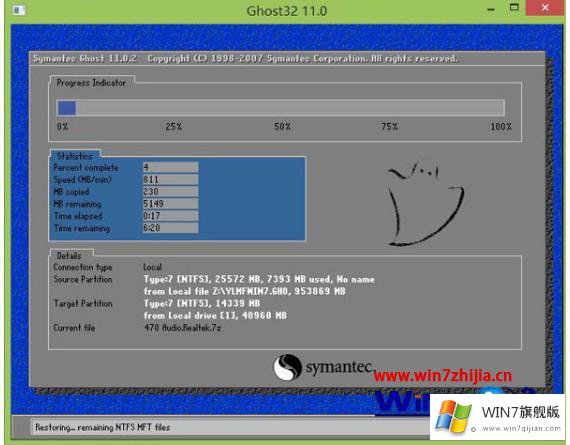Click the Speed value 811
The height and width of the screenshot is (445, 570).
click(170, 180)
